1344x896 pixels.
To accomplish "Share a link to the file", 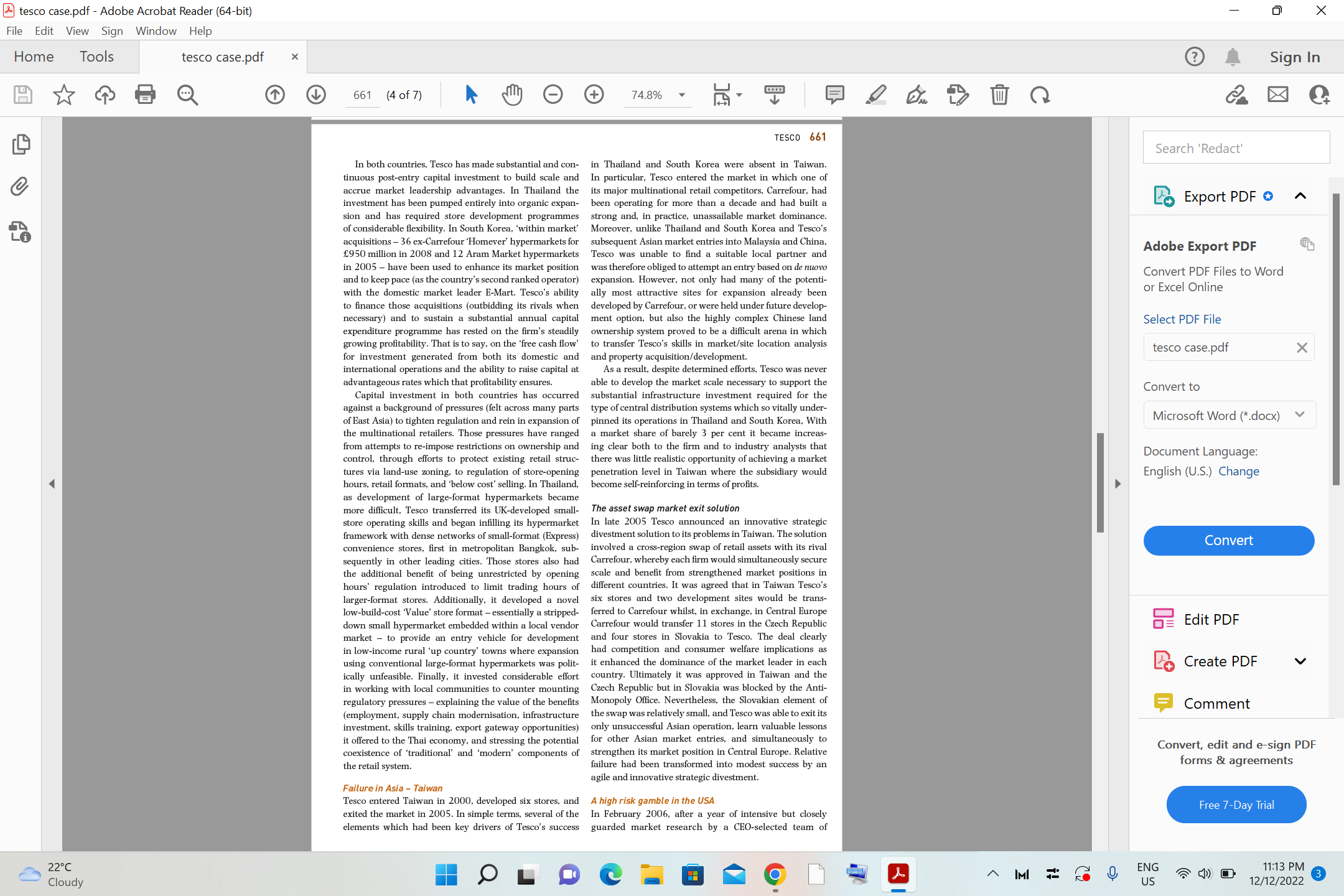I will tap(1236, 95).
